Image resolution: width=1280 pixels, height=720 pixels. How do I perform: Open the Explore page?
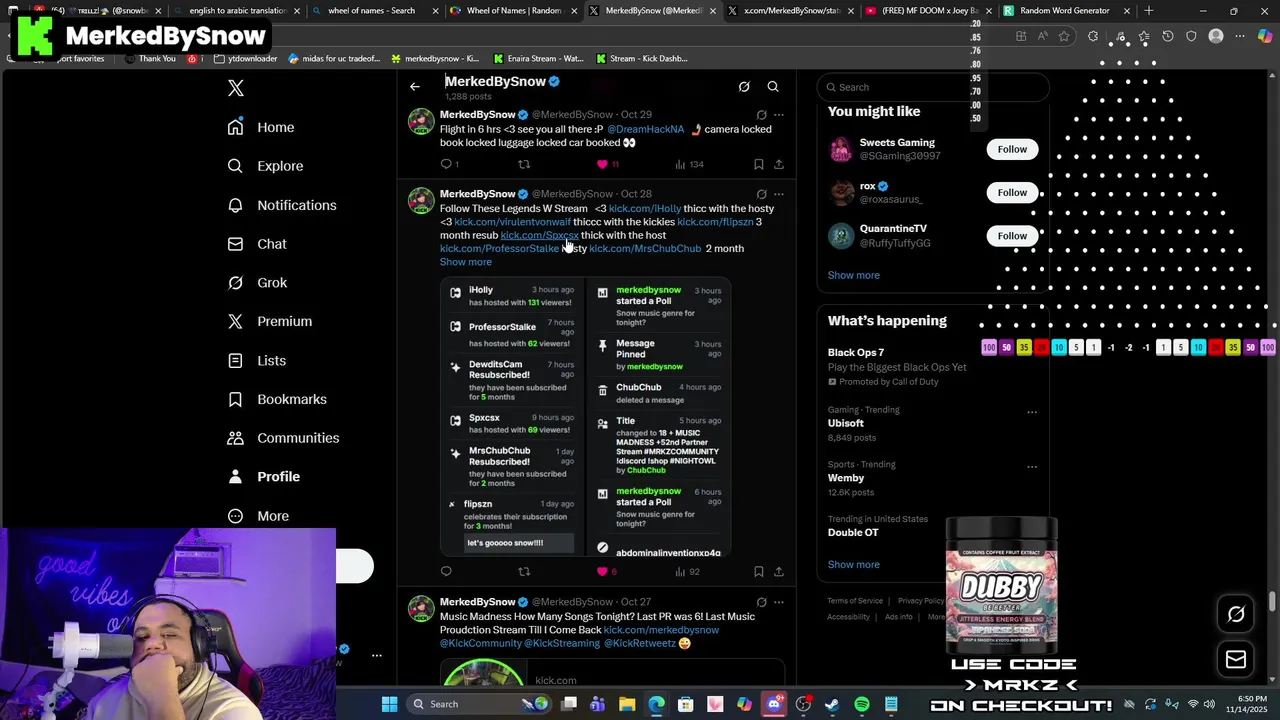point(265,166)
